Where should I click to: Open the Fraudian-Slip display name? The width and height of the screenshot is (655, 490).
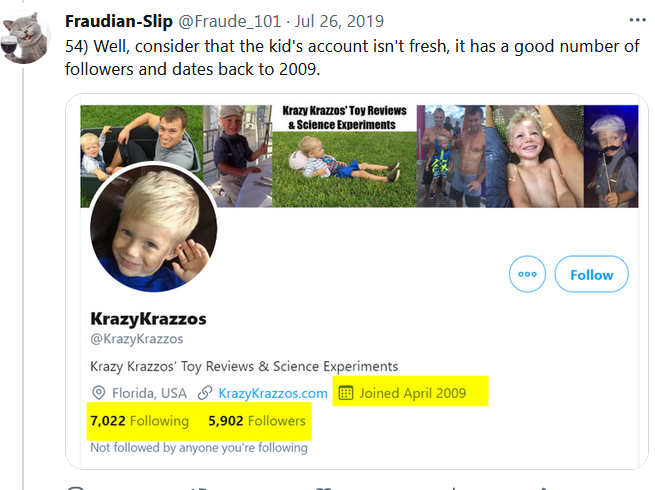[x=120, y=21]
